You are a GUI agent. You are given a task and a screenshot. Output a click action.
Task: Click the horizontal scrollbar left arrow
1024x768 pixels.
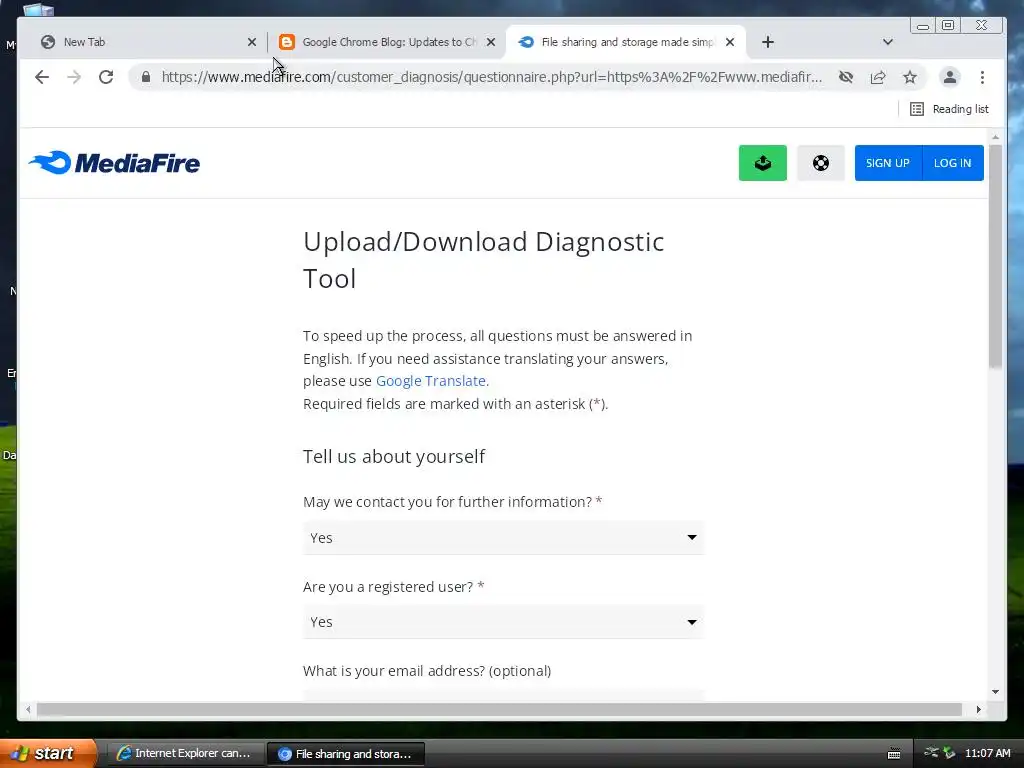pos(28,709)
